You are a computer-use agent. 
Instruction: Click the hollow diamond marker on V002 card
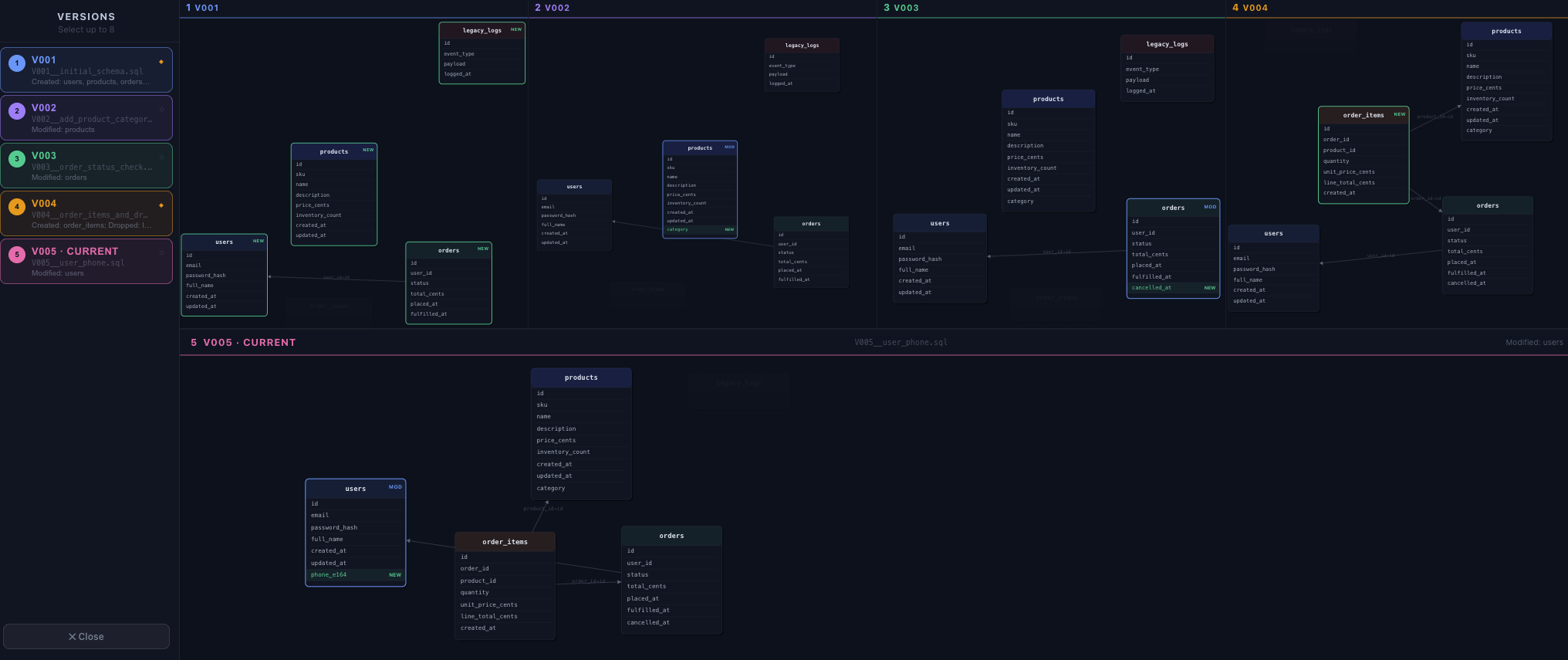pos(161,110)
